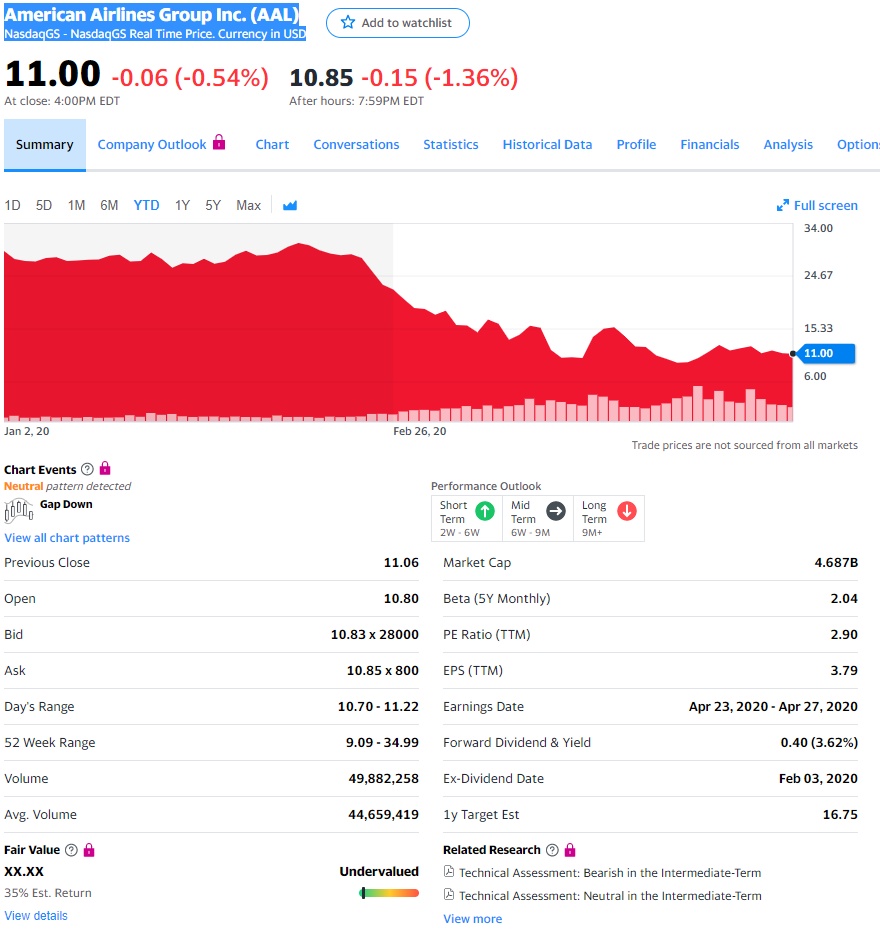Image resolution: width=880 pixels, height=940 pixels.
Task: Go to the Analysis tab
Action: [x=788, y=144]
